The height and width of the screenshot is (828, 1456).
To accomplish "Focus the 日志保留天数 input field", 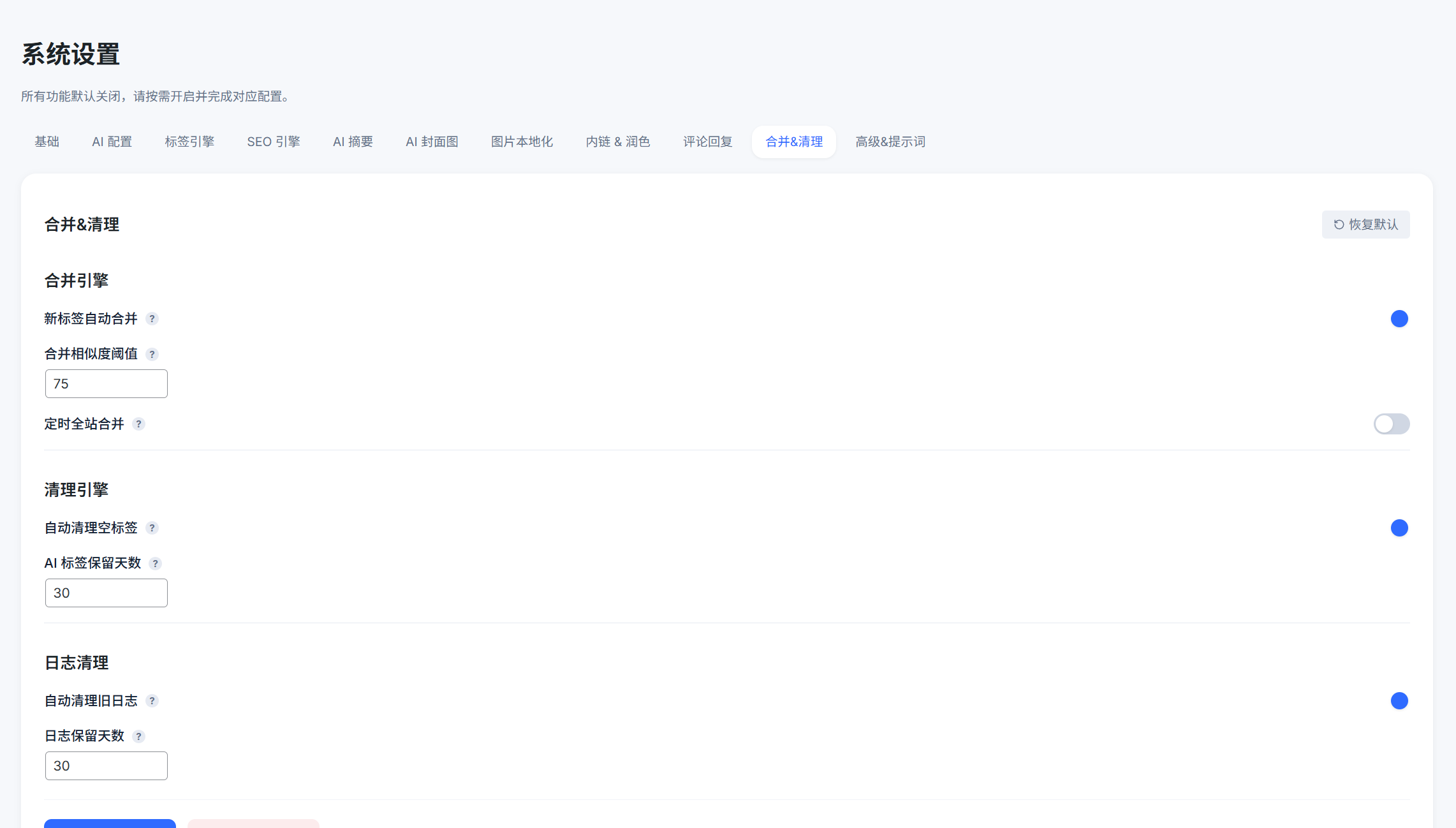I will point(107,765).
